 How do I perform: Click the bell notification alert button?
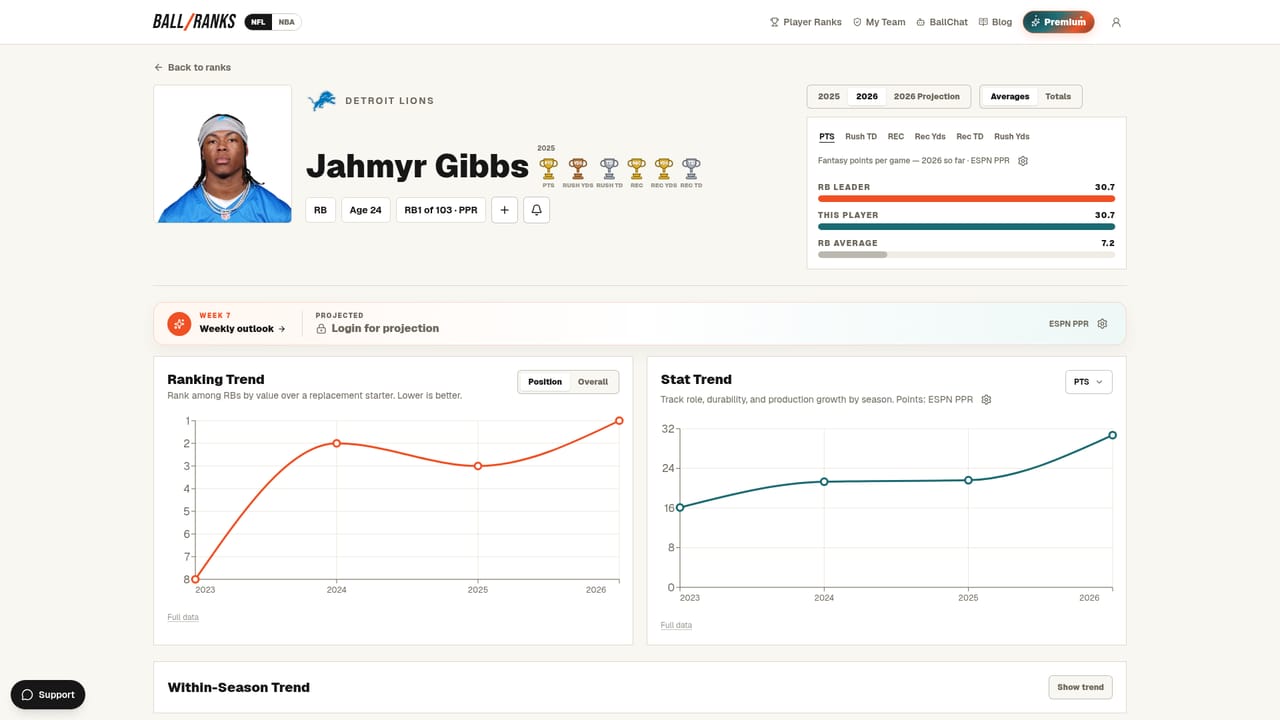(536, 210)
